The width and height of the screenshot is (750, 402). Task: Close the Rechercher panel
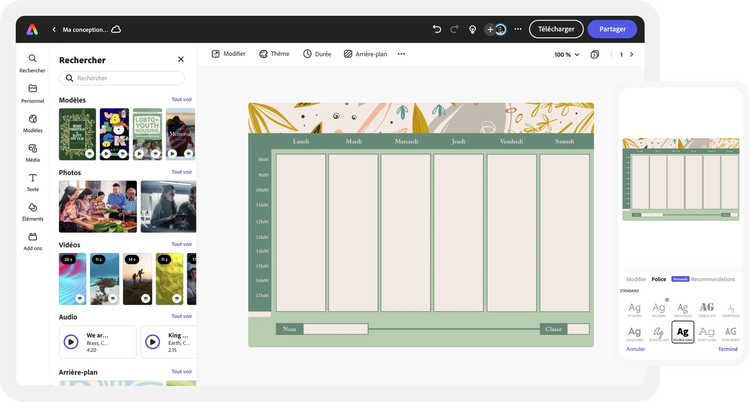(x=181, y=59)
